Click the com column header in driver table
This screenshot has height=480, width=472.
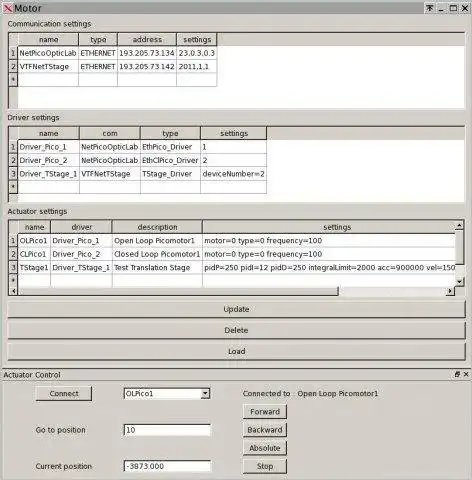click(x=110, y=133)
